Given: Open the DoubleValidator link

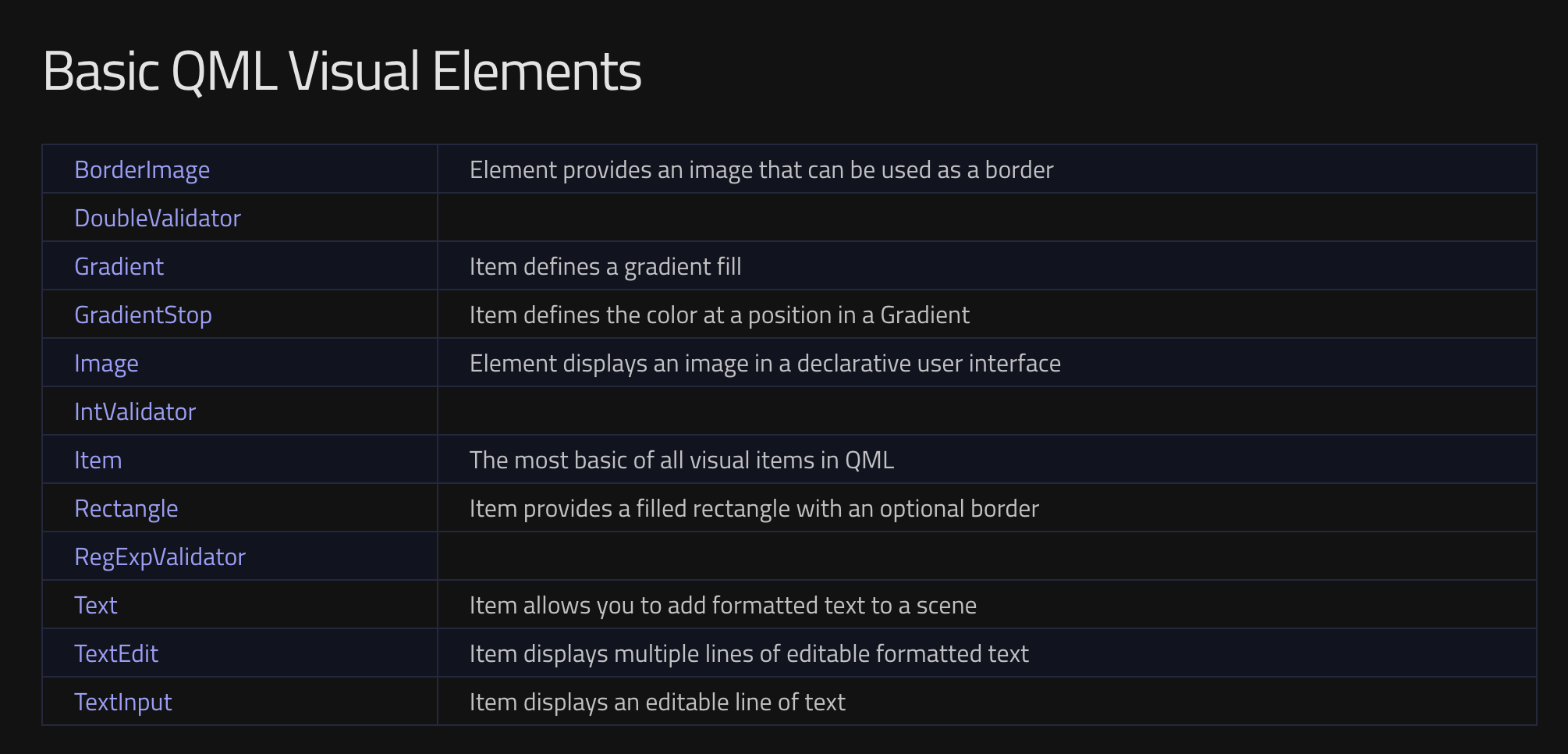Looking at the screenshot, I should click(x=158, y=219).
